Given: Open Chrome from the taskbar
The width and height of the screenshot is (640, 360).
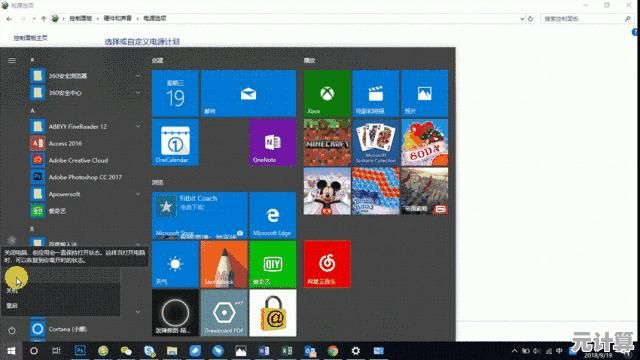Looking at the screenshot, I should click(x=333, y=351).
